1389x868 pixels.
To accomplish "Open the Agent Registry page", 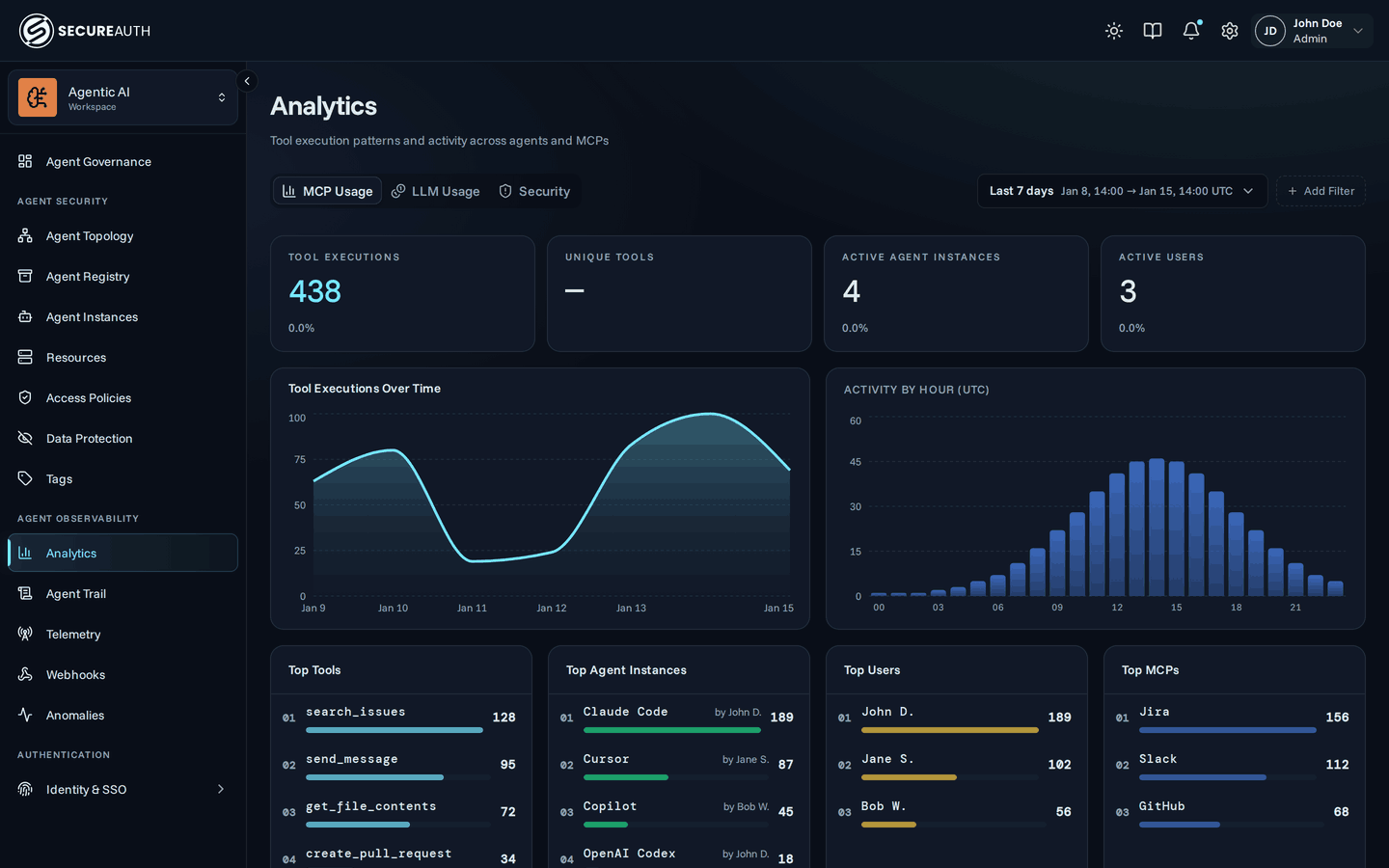I will pos(123,276).
